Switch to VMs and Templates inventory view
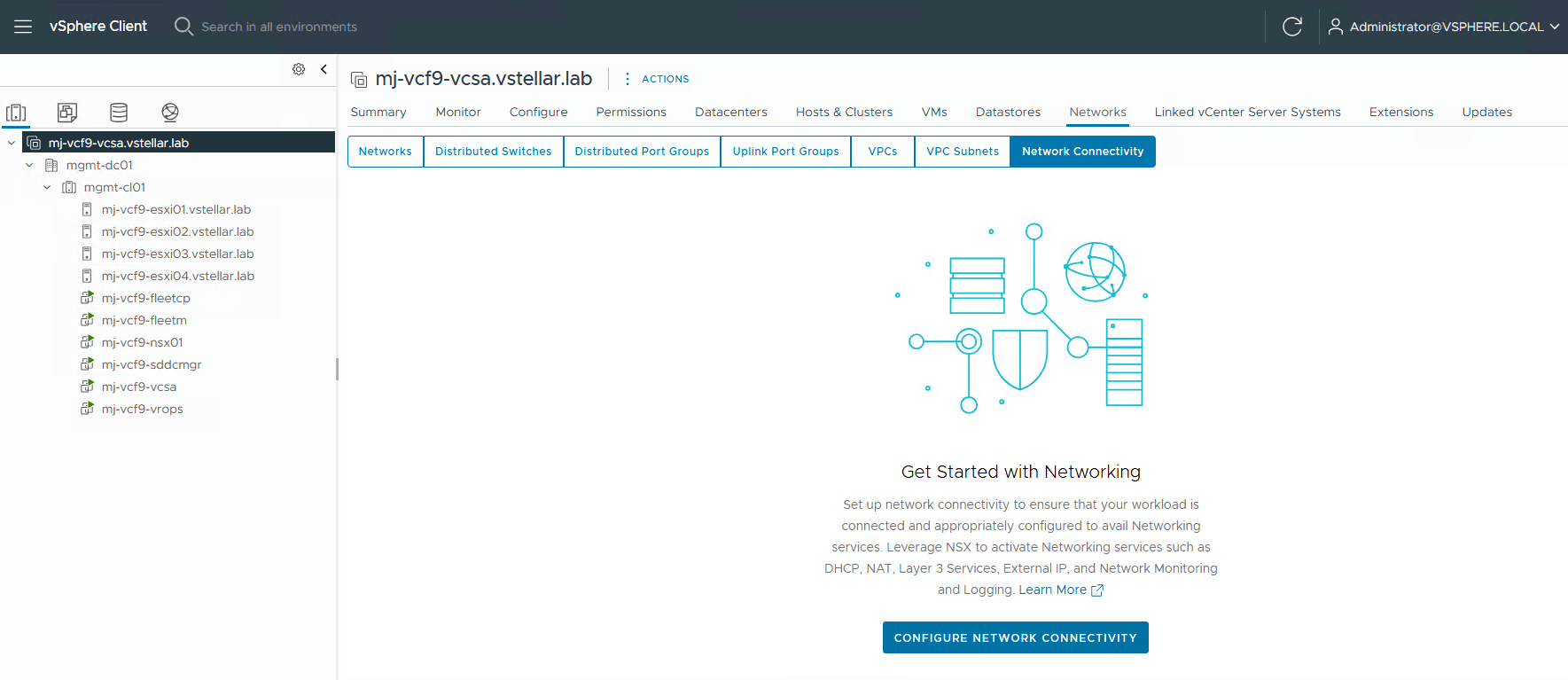 click(67, 113)
